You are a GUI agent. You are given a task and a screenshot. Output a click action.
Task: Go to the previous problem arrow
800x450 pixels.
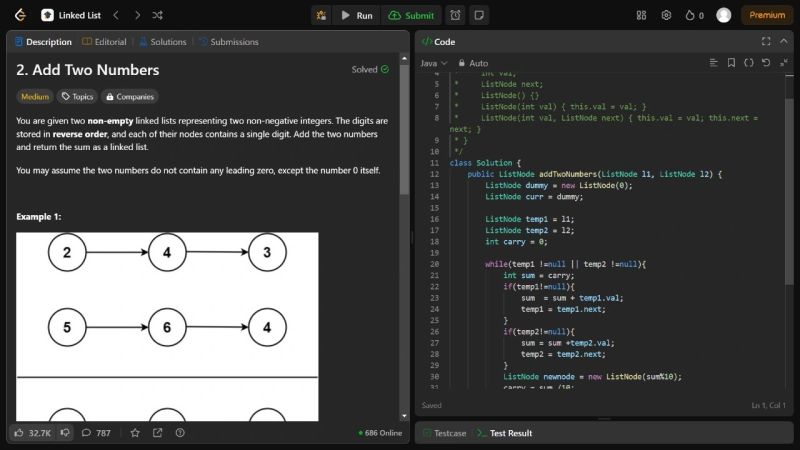click(x=116, y=15)
